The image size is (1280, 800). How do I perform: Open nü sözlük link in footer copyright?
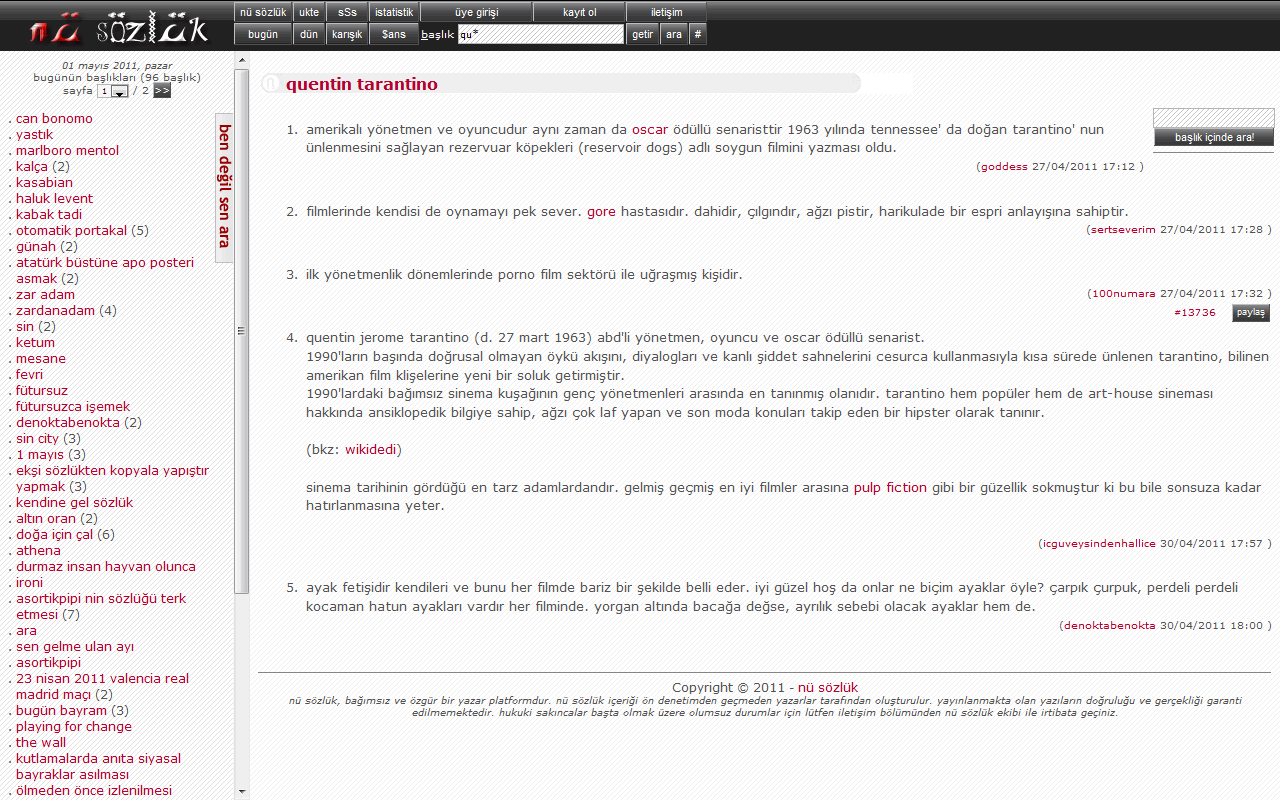(x=826, y=688)
